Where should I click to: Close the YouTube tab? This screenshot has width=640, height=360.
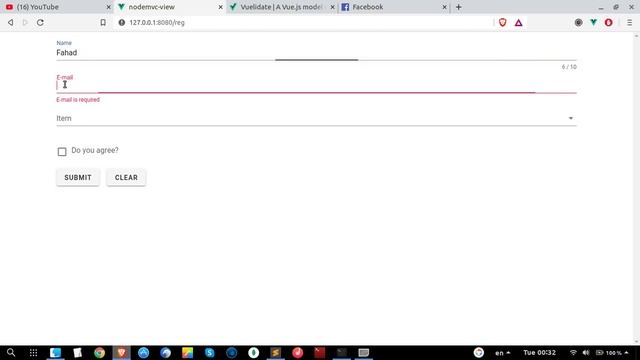click(109, 7)
